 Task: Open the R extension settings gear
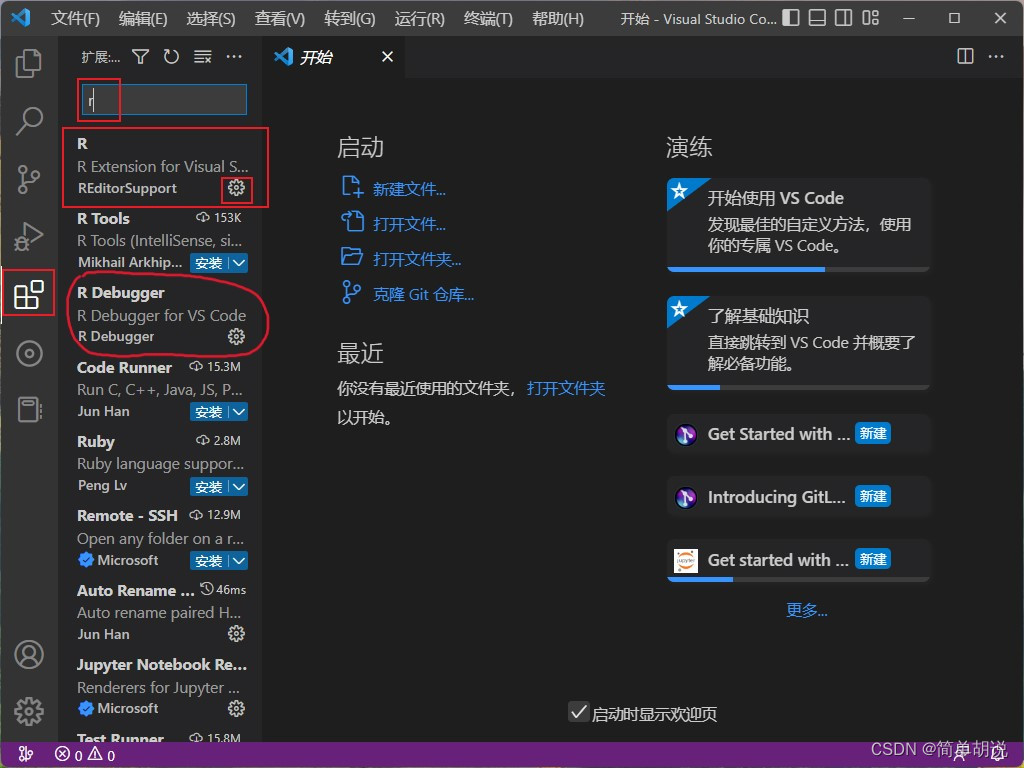click(236, 188)
